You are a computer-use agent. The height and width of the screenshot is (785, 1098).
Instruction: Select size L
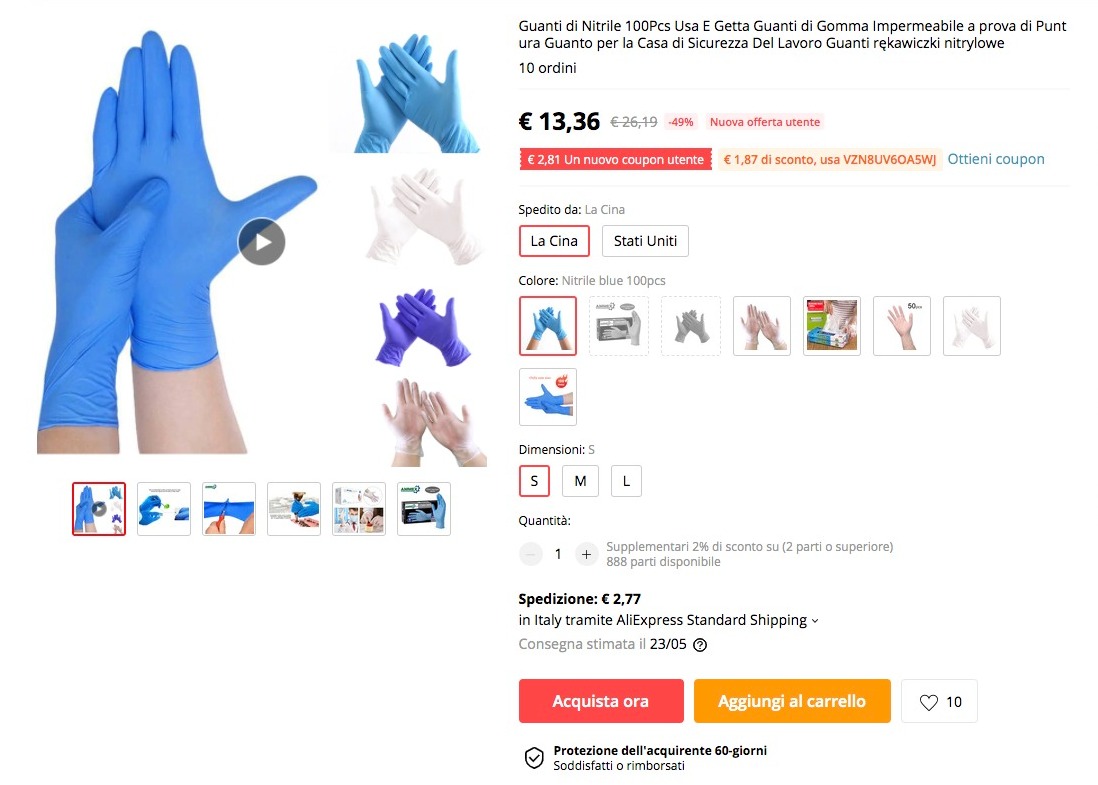(626, 481)
